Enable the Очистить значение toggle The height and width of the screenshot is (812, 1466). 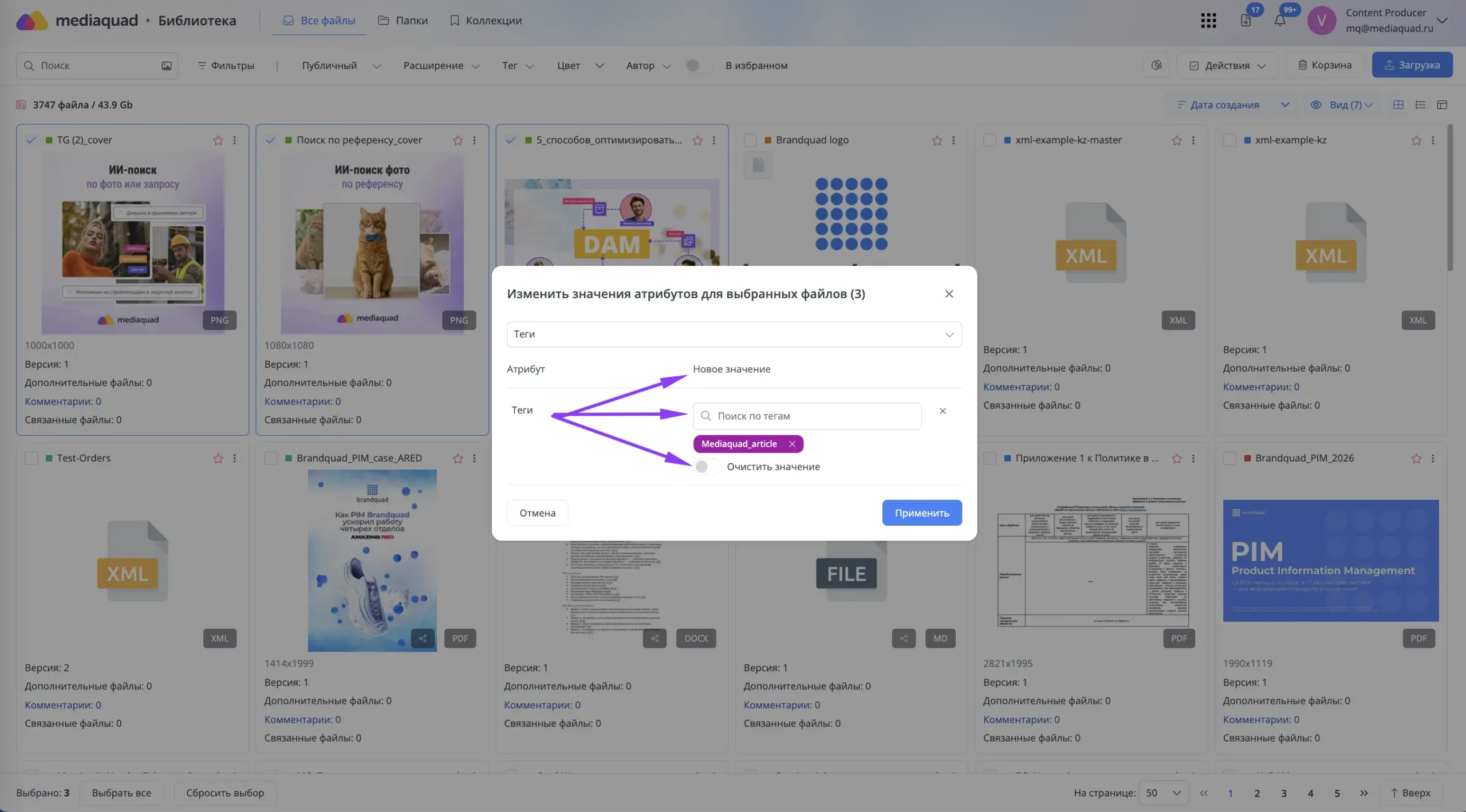(707, 467)
